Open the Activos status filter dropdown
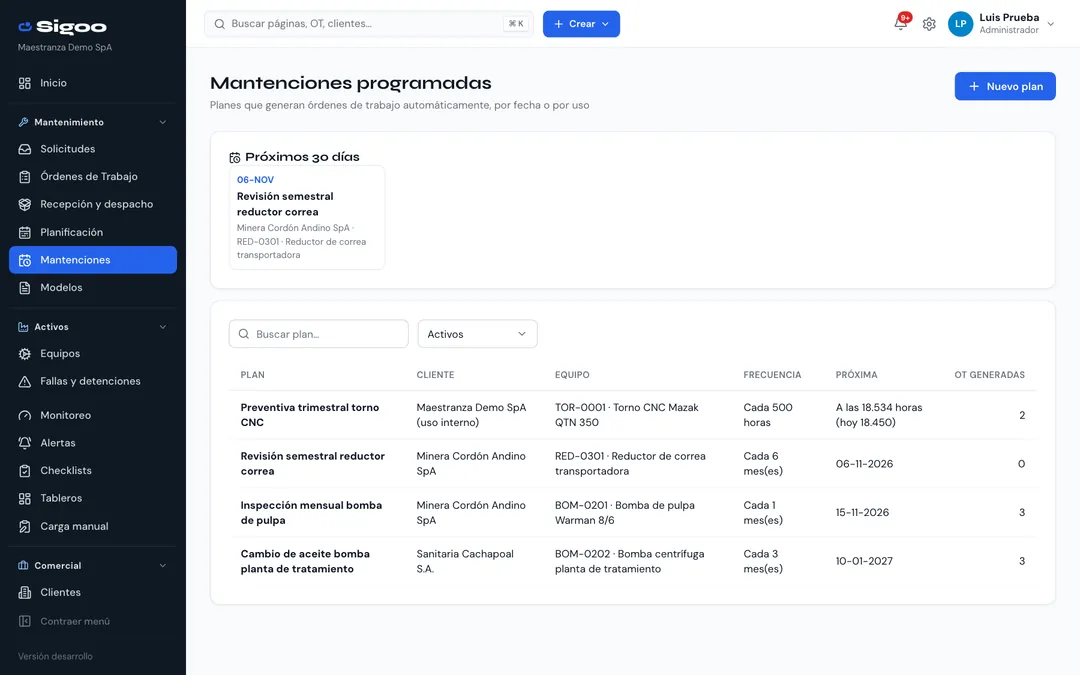 (x=477, y=334)
